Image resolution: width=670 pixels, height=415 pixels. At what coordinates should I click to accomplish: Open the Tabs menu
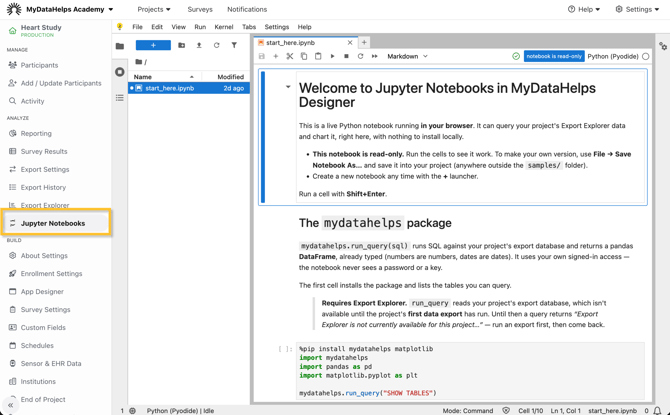[249, 27]
